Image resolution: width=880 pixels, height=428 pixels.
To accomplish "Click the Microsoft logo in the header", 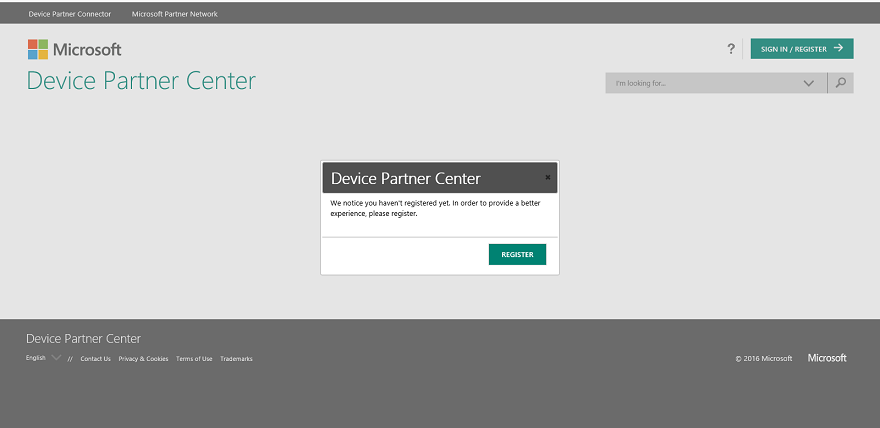I will tap(75, 49).
